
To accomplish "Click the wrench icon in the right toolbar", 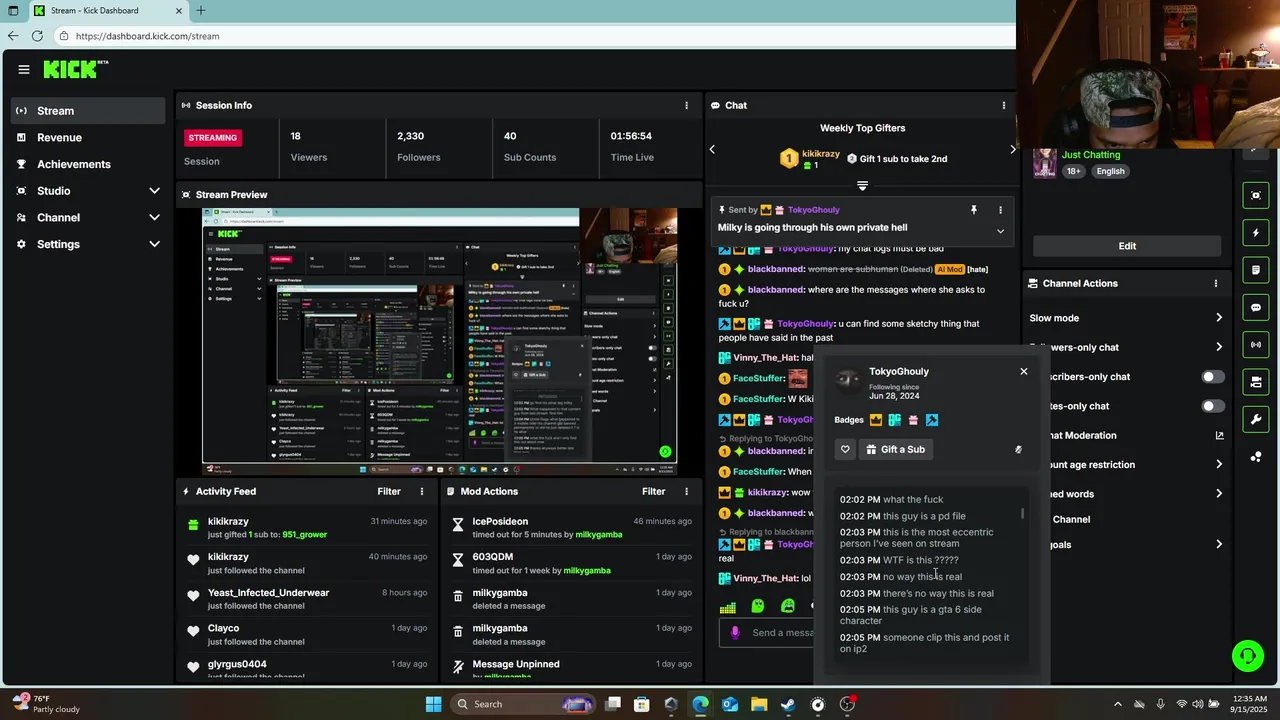I will pos(1256,418).
